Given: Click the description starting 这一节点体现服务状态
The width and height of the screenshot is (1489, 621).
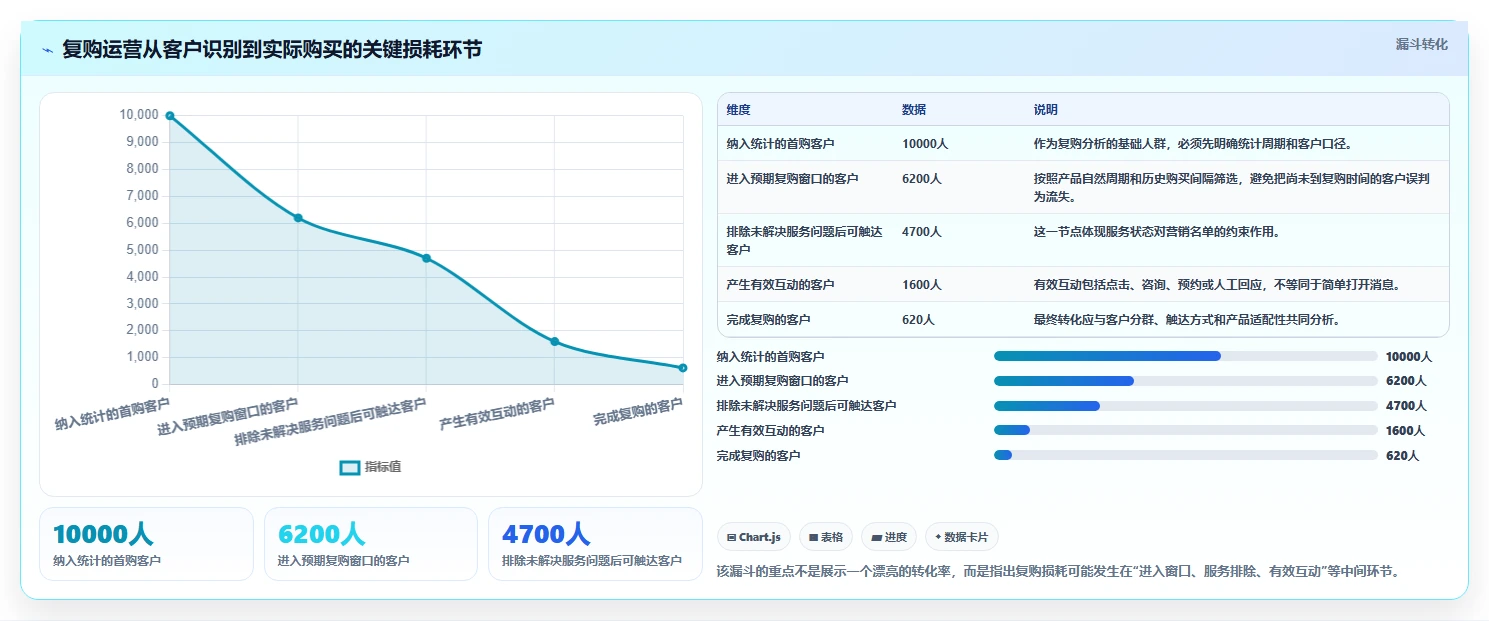Looking at the screenshot, I should [x=1157, y=232].
